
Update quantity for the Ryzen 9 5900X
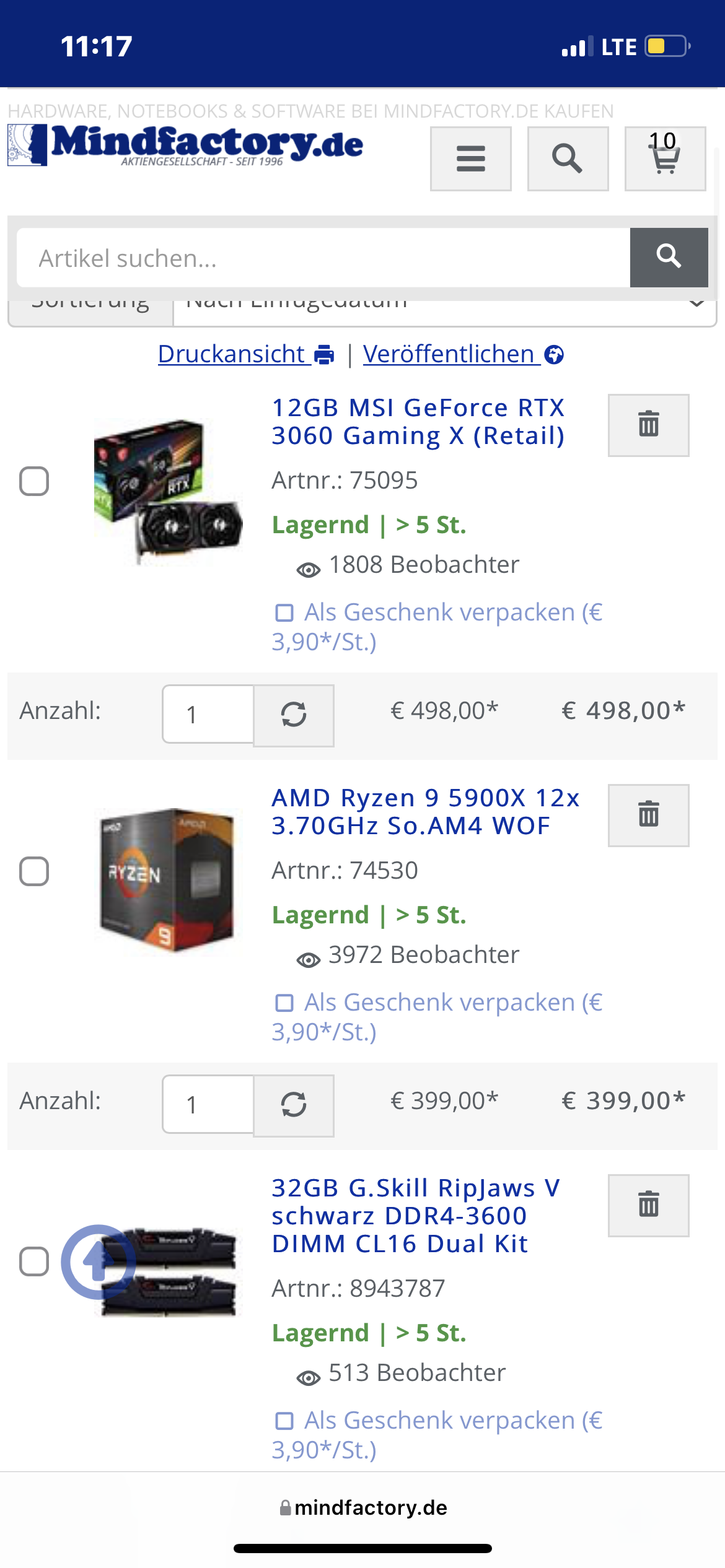pos(294,1105)
